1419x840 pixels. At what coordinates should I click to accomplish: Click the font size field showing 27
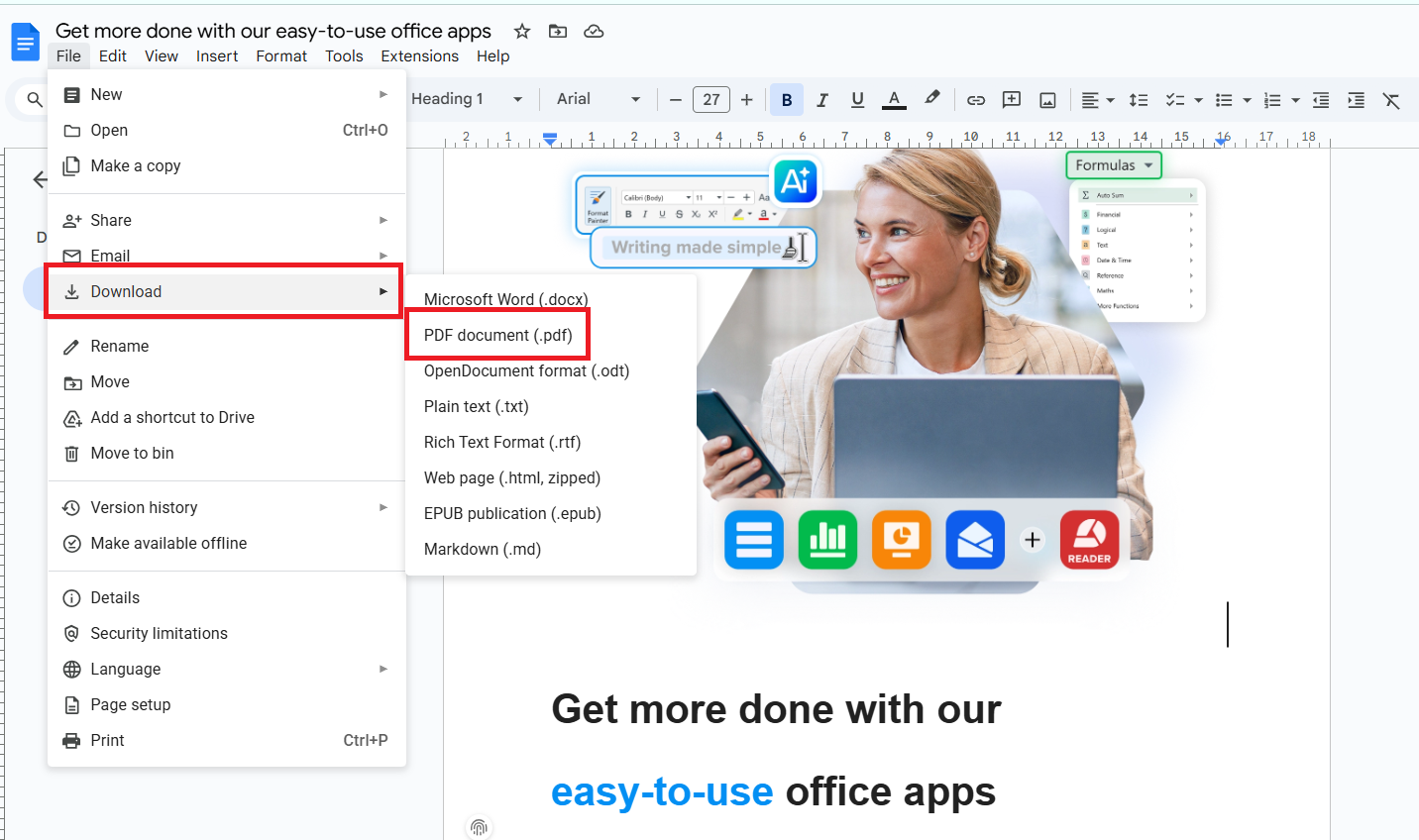click(710, 99)
